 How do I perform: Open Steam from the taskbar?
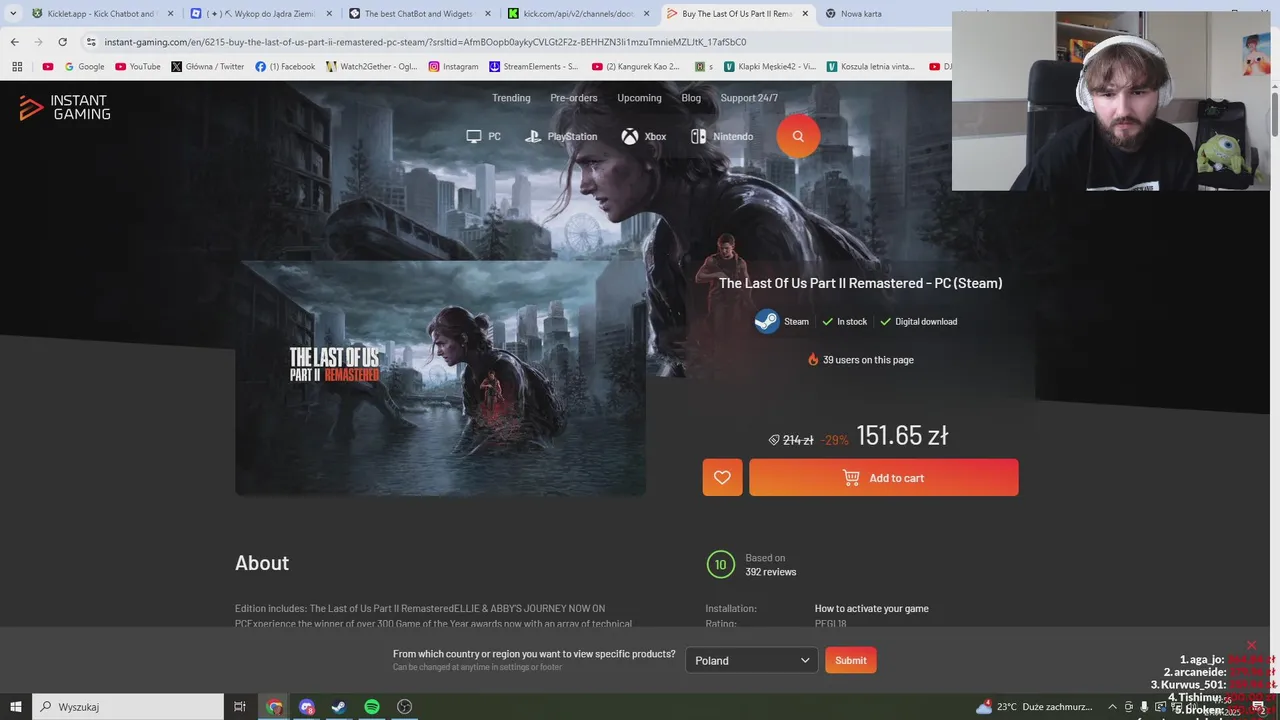point(339,707)
